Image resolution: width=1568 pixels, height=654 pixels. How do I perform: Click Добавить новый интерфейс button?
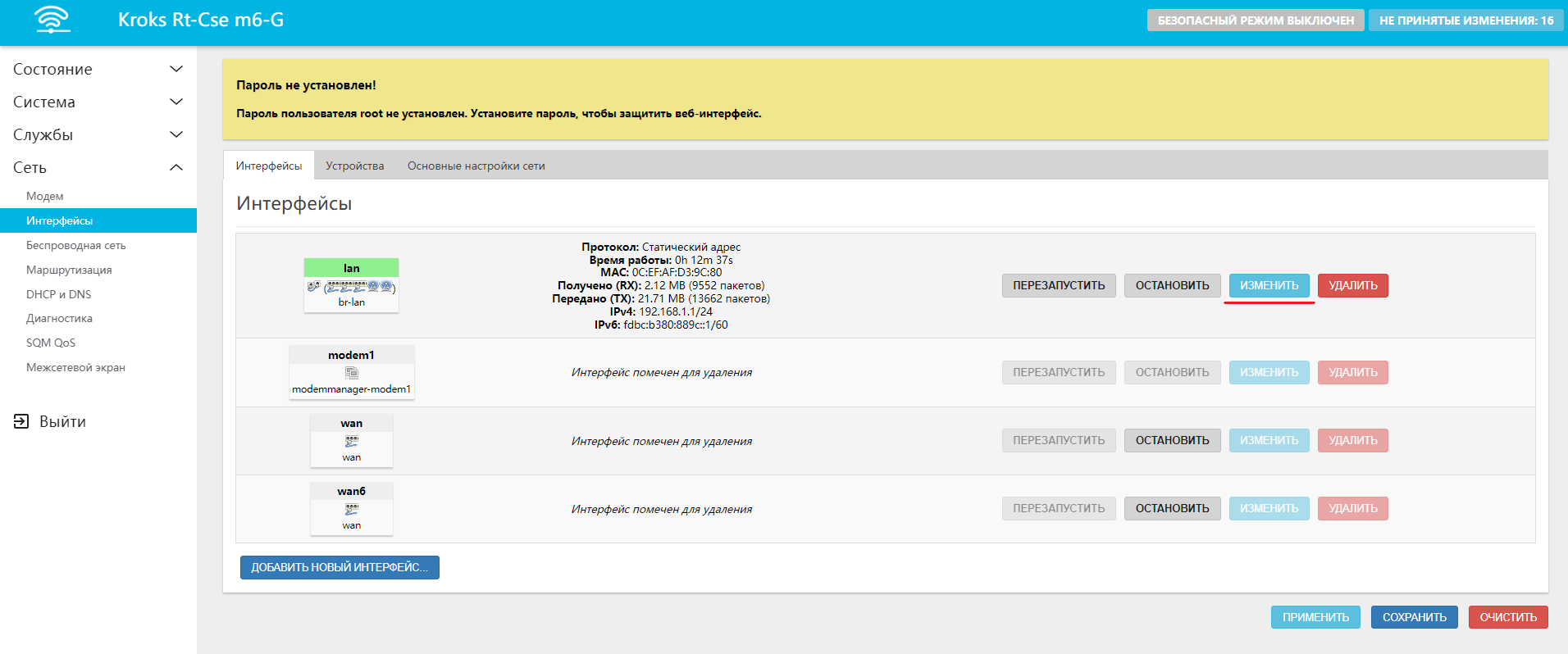[x=340, y=567]
